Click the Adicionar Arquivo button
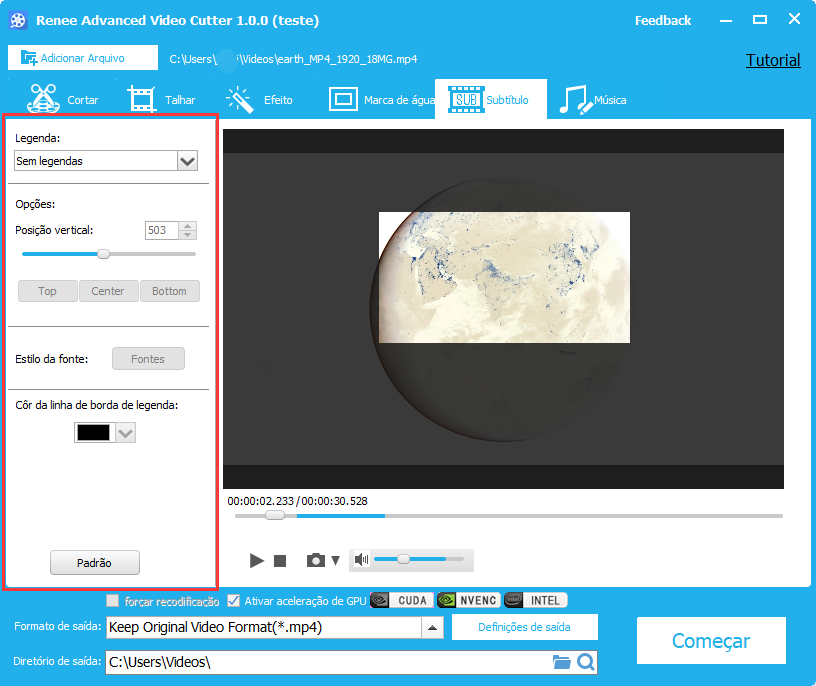 pyautogui.click(x=83, y=58)
